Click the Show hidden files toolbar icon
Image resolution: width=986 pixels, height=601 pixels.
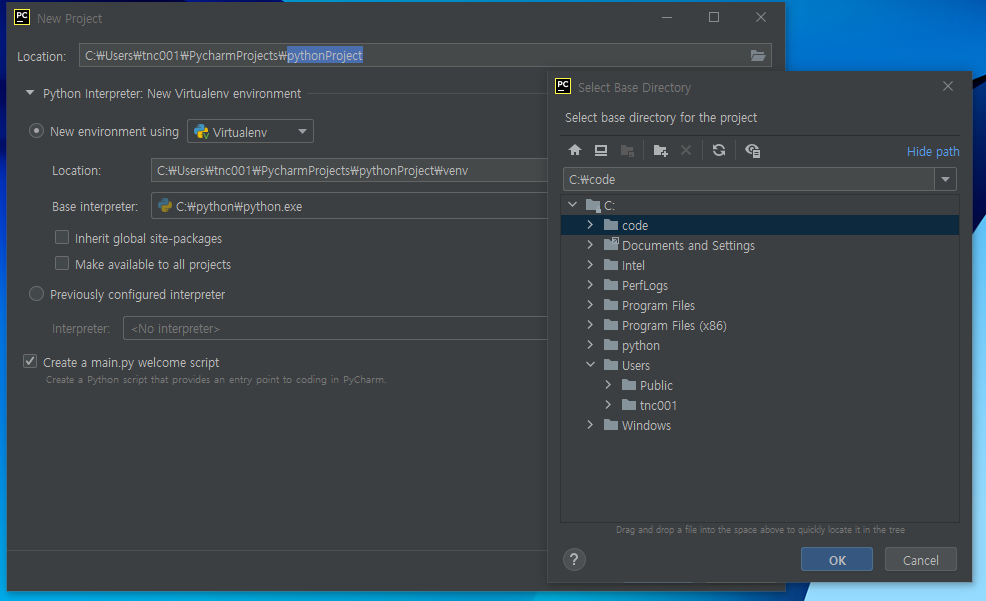pos(752,150)
